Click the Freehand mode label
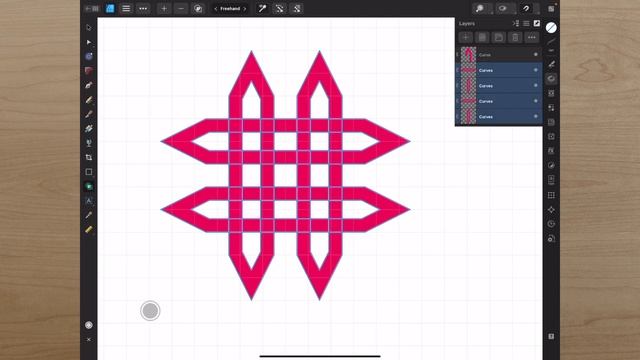The height and width of the screenshot is (360, 640). coord(230,9)
